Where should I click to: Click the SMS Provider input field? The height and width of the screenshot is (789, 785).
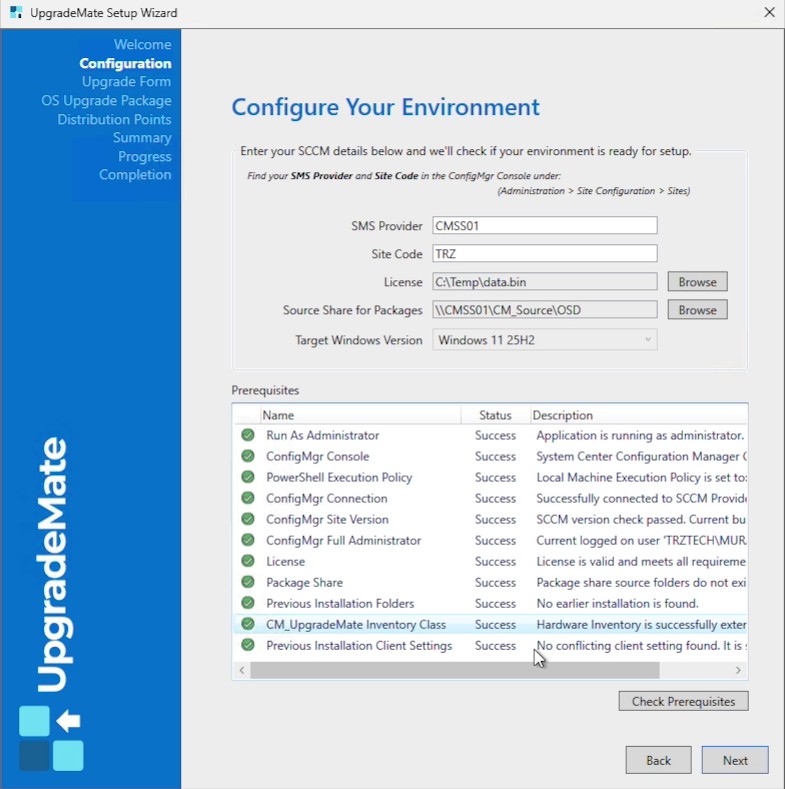click(x=544, y=225)
